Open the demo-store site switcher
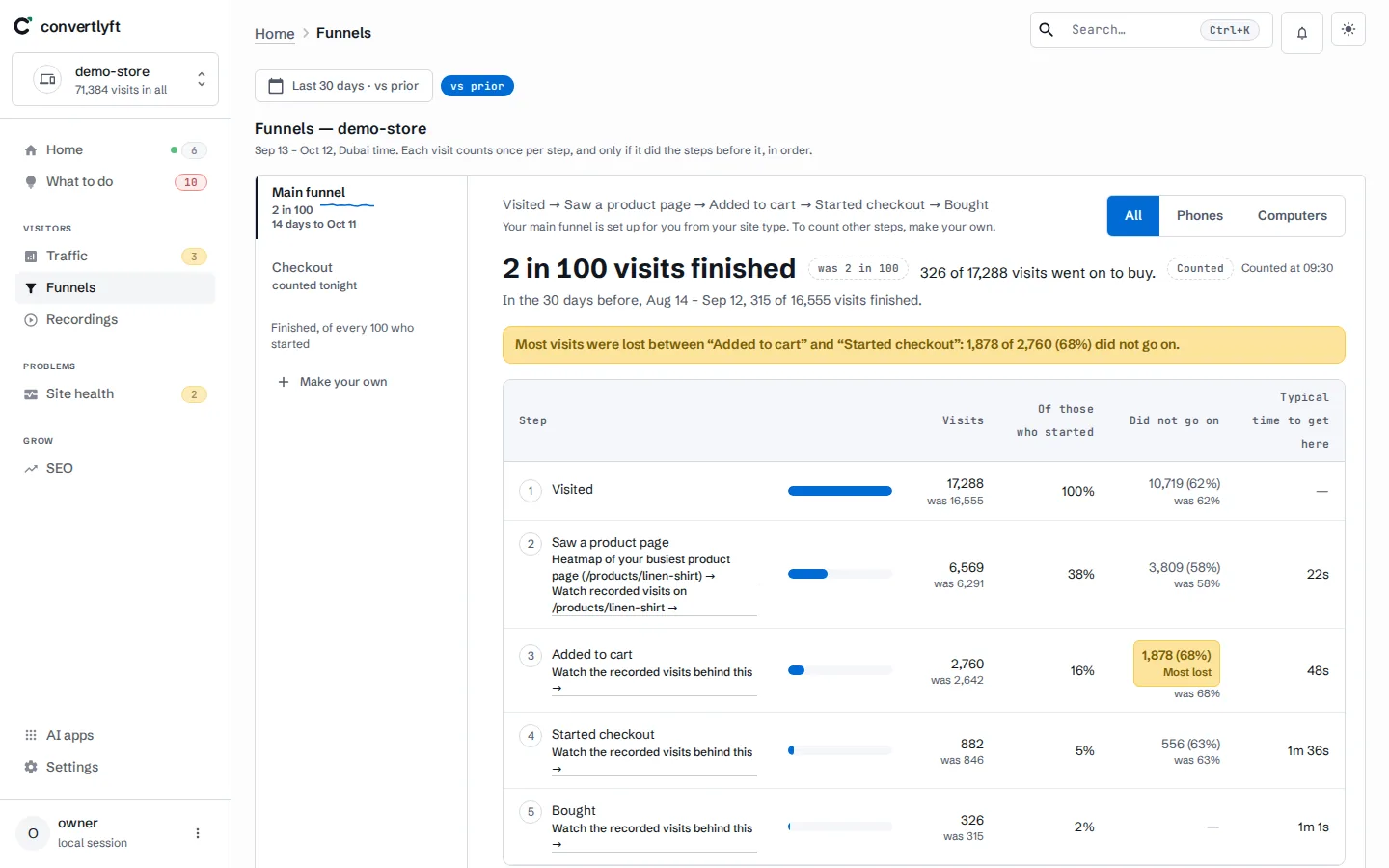This screenshot has width=1389, height=868. (x=115, y=79)
